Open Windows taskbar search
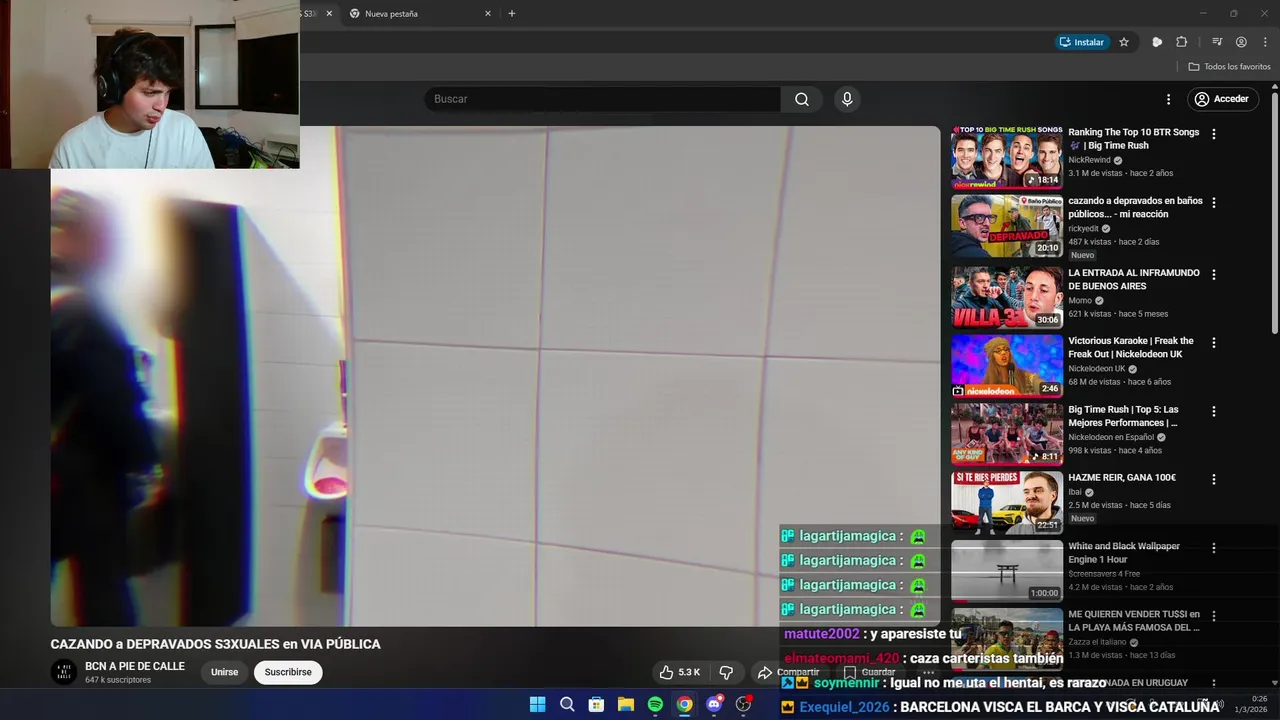This screenshot has width=1280, height=720. click(x=567, y=704)
